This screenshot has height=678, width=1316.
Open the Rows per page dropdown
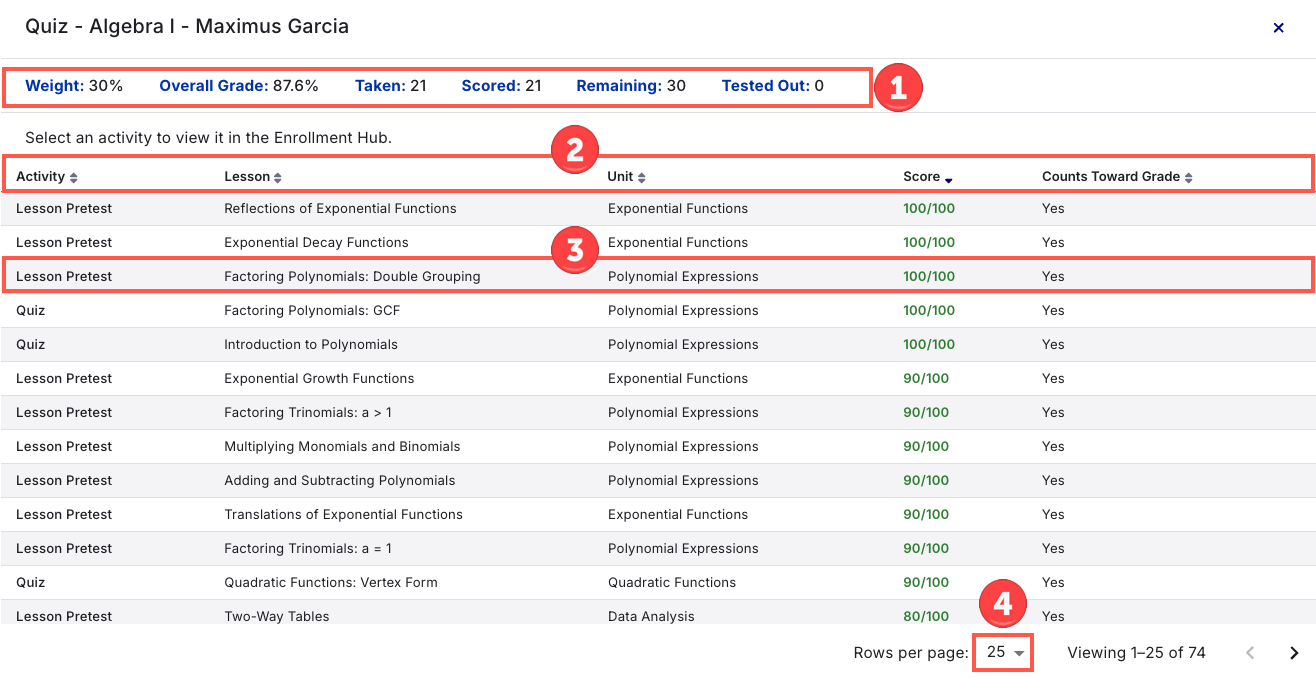[1004, 653]
